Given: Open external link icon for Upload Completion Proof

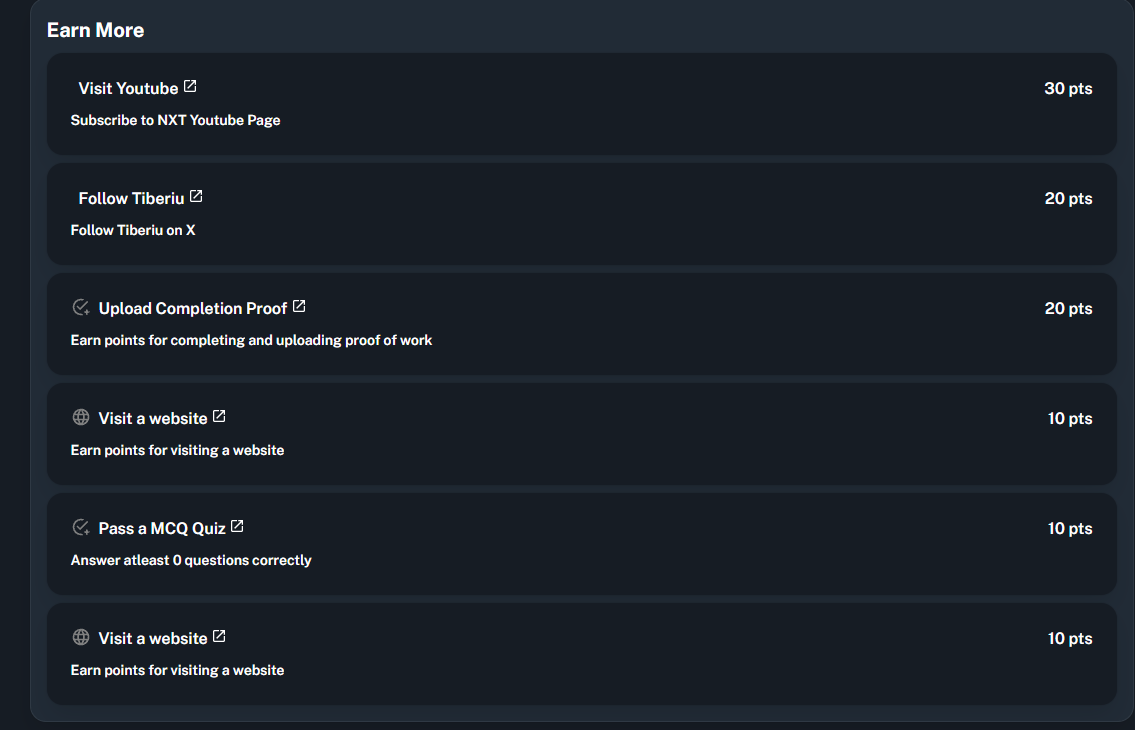Looking at the screenshot, I should [x=299, y=307].
